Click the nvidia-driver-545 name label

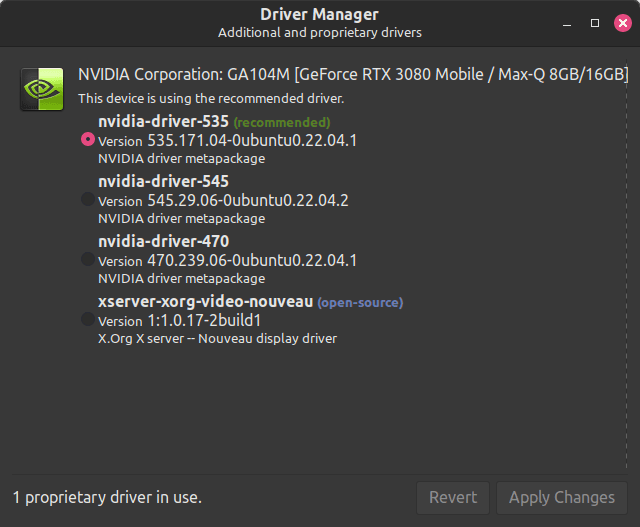[163, 181]
